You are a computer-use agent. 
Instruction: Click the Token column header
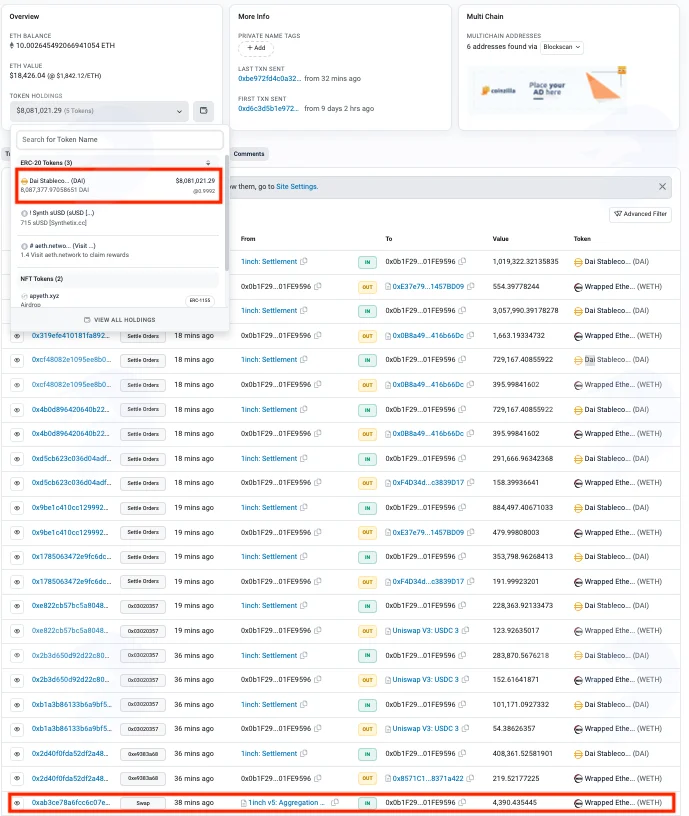582,239
